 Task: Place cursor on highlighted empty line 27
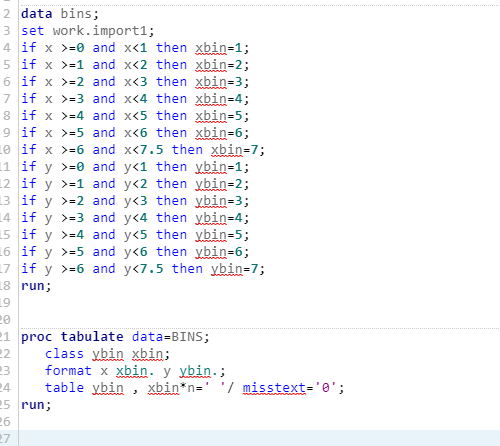click(x=259, y=438)
